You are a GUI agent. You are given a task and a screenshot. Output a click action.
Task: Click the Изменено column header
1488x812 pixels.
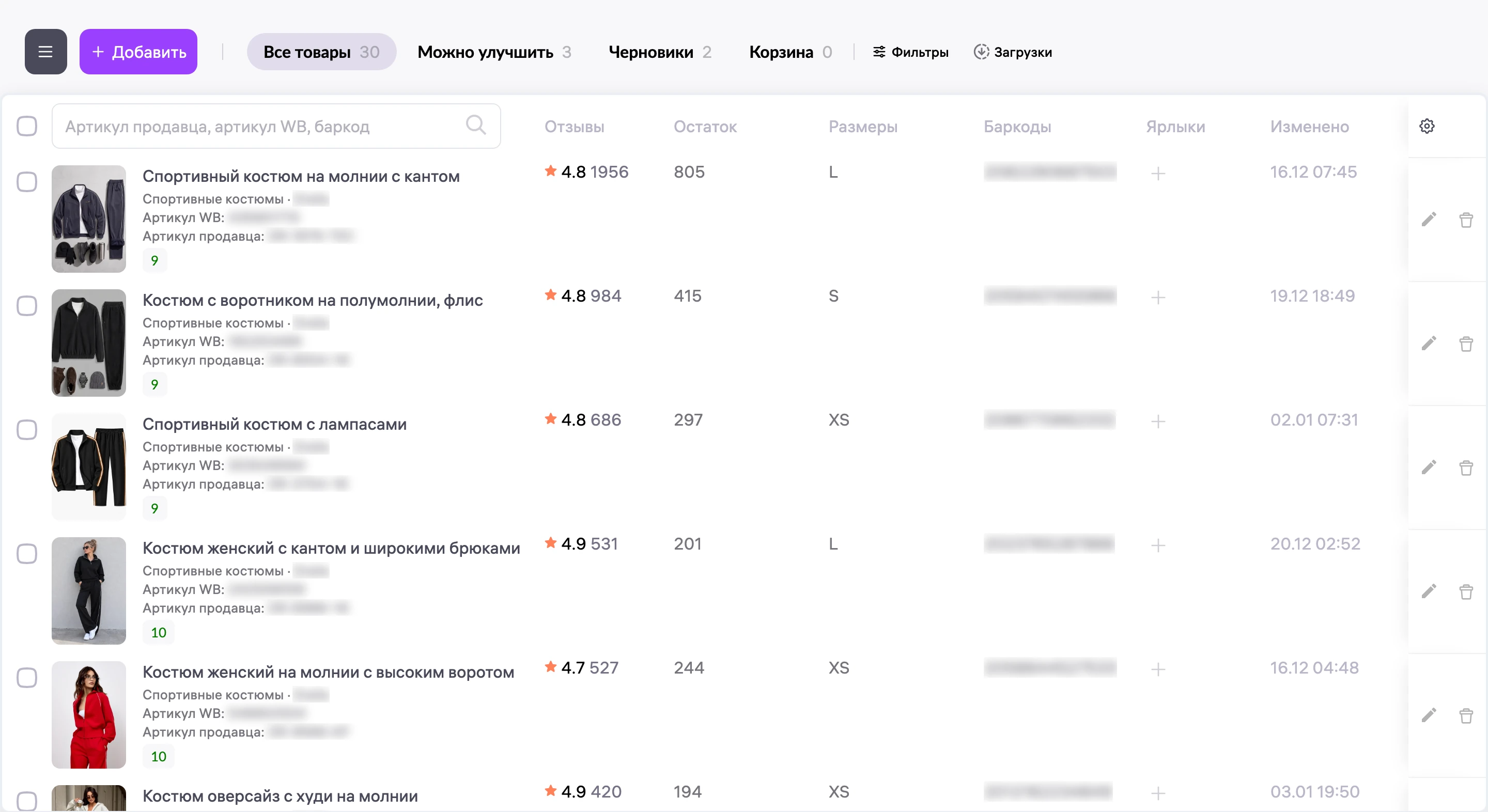(1309, 127)
